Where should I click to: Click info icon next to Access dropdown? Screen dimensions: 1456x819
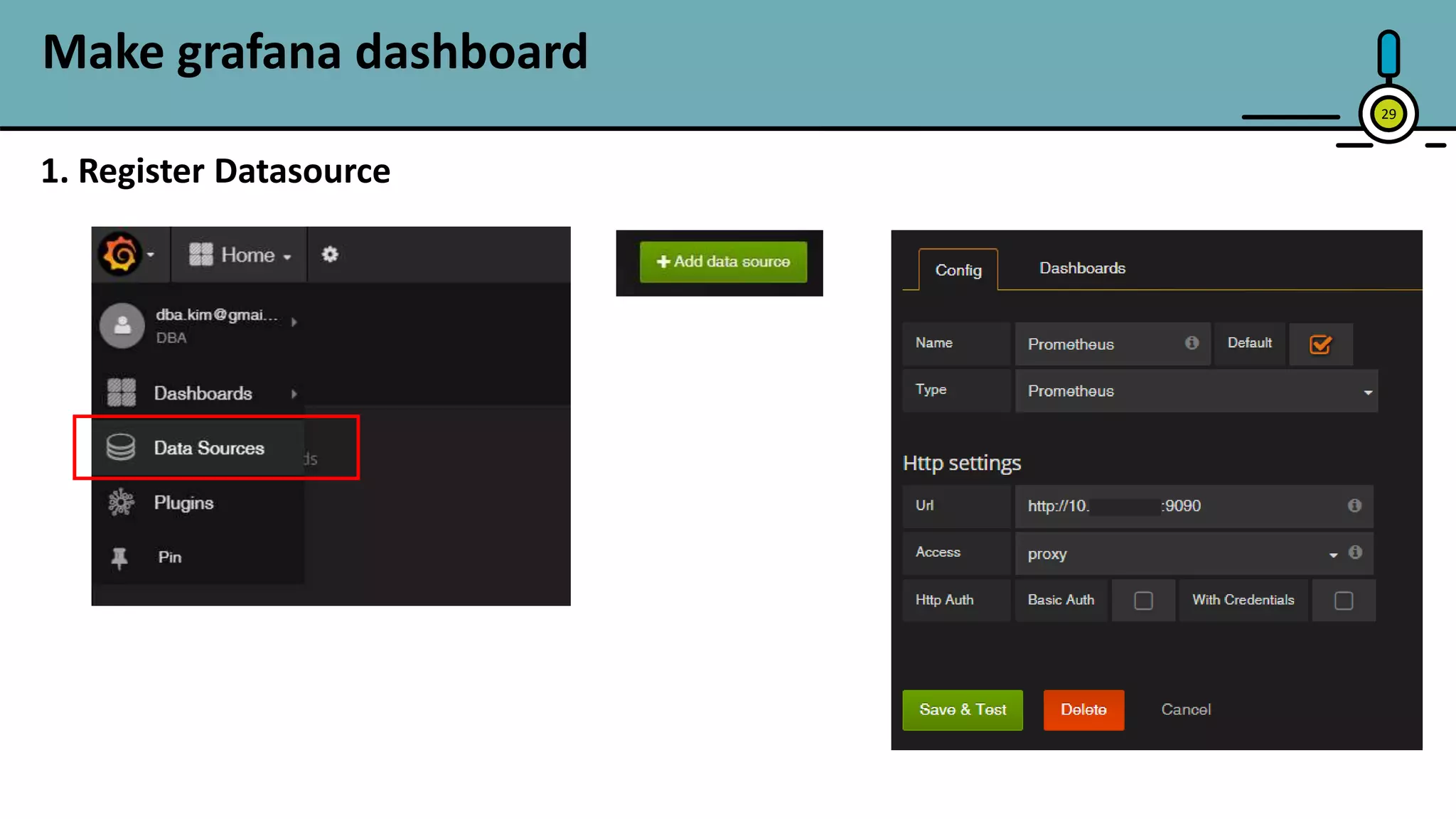1355,552
